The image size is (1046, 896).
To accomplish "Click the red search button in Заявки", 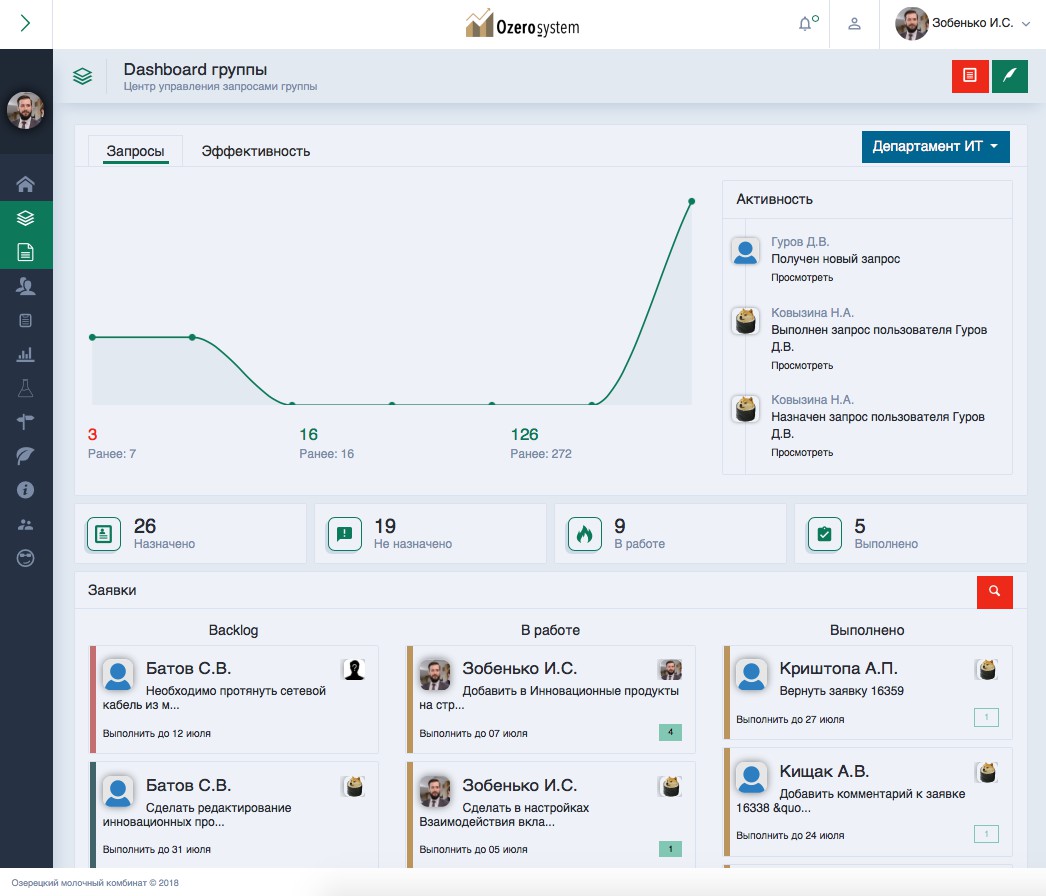I will [x=995, y=592].
